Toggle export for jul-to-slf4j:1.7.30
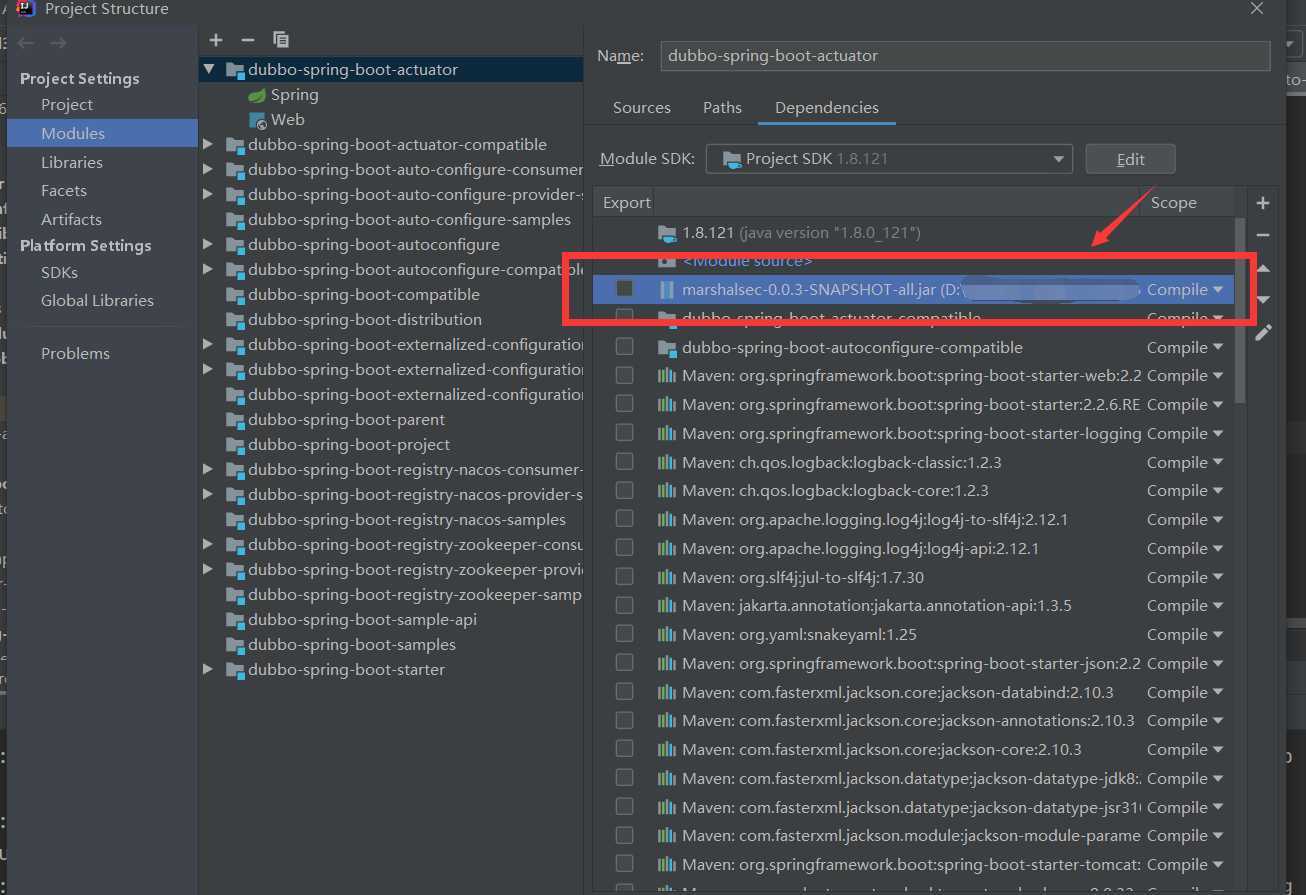The height and width of the screenshot is (895, 1306). tap(624, 576)
